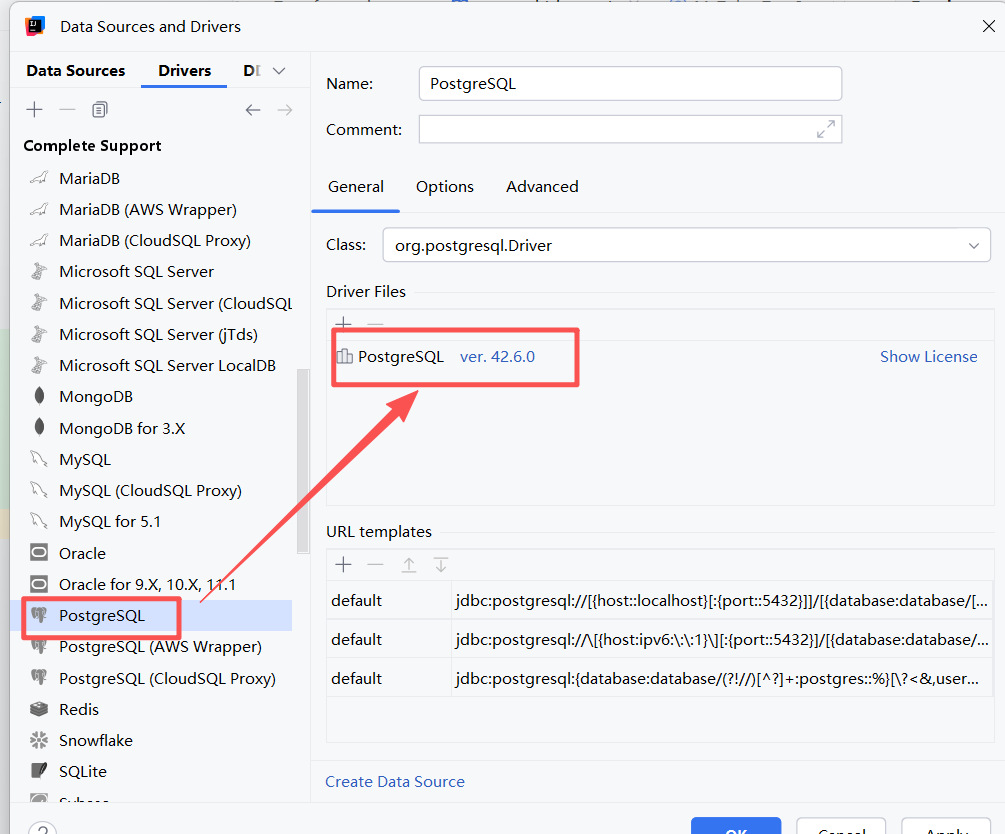Screen dimensions: 1005x834
Task: Add a new driver with plus icon
Action: click(x=35, y=110)
